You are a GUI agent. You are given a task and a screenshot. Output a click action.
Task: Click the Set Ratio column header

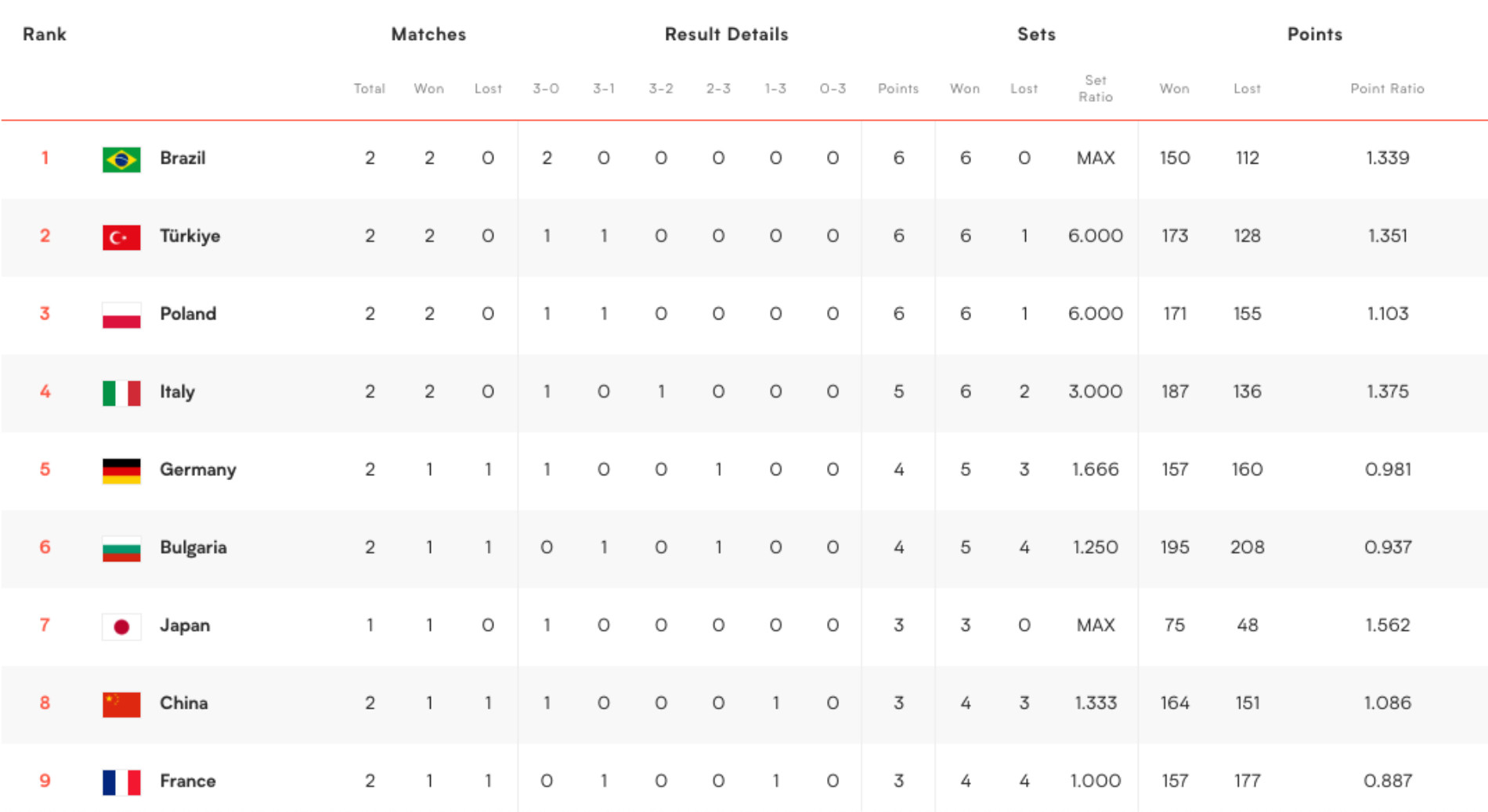(1095, 88)
